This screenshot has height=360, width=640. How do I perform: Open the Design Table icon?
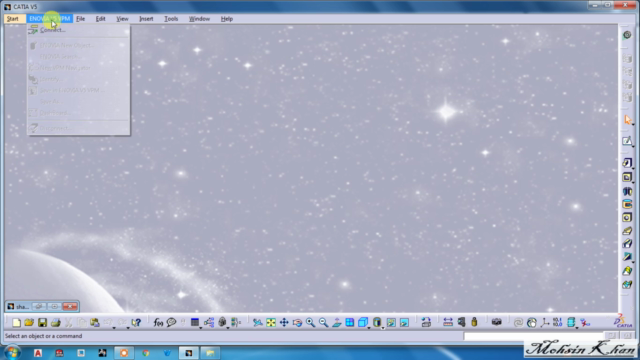point(195,322)
